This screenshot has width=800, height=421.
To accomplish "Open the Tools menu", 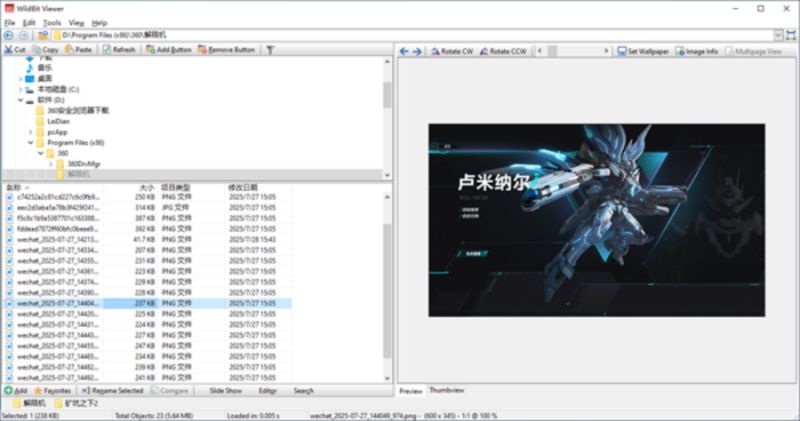I will coord(52,22).
